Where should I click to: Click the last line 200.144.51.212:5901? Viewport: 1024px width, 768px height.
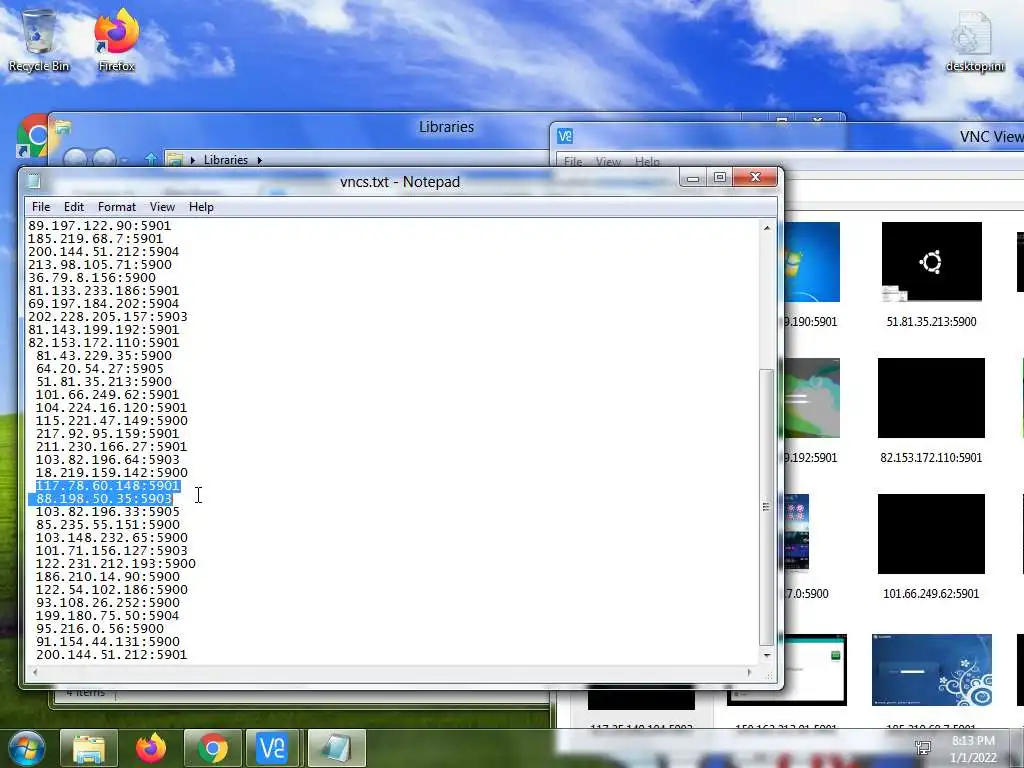point(112,655)
